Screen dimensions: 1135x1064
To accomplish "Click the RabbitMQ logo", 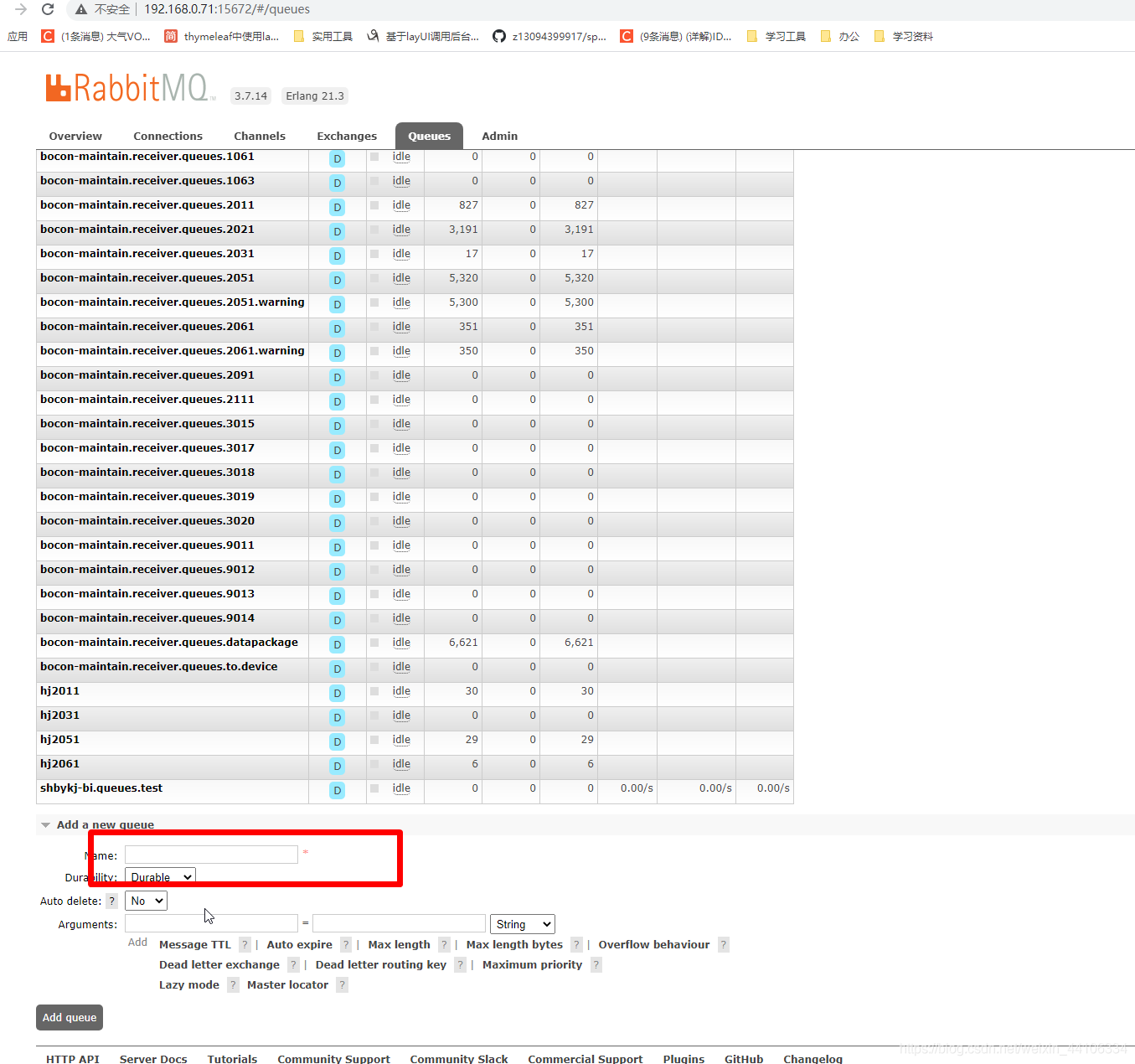I will 130,88.
